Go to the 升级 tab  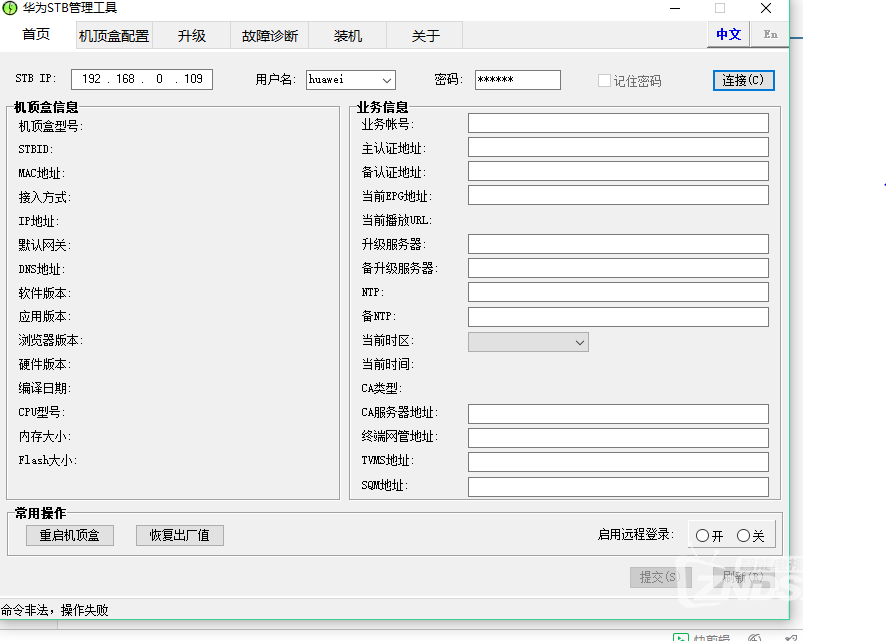pos(192,36)
